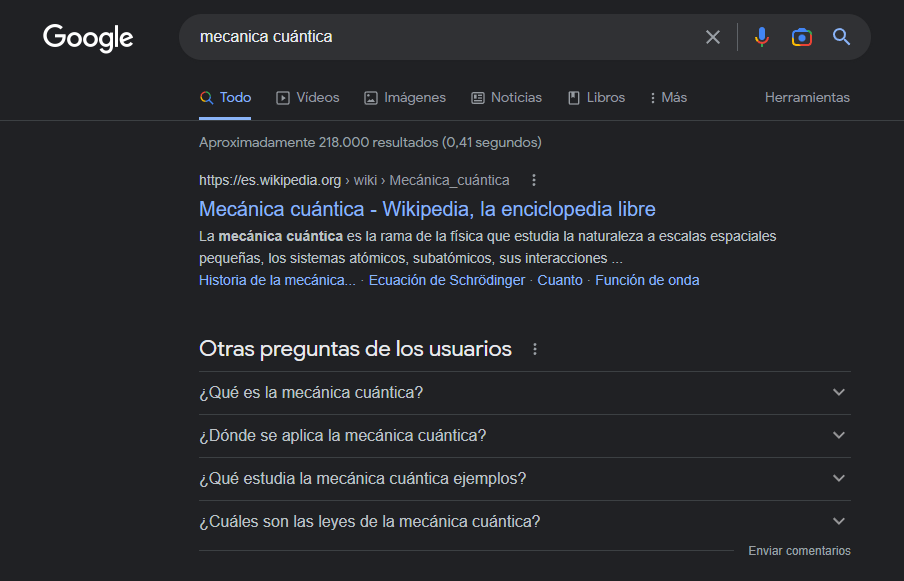The height and width of the screenshot is (581, 904).
Task: Open the Más menu
Action: point(668,97)
